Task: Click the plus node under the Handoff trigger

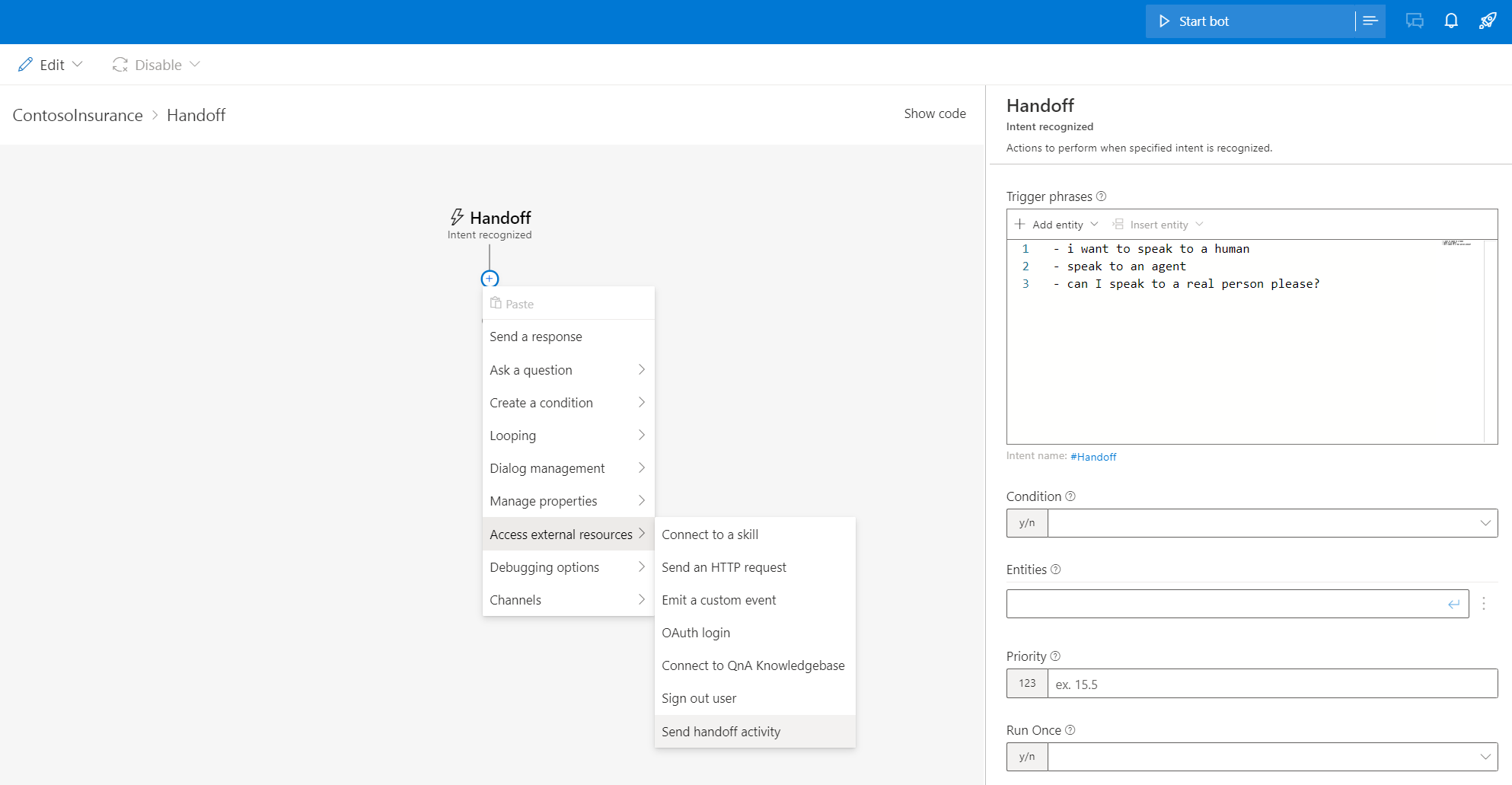Action: (490, 279)
